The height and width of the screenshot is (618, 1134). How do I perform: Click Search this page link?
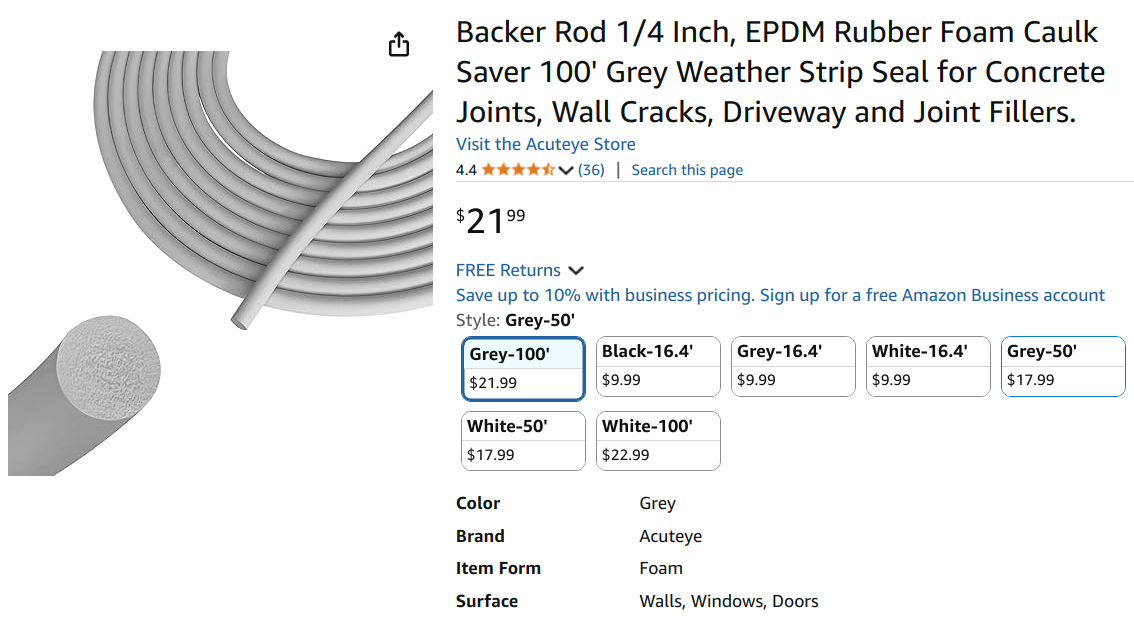(x=687, y=170)
